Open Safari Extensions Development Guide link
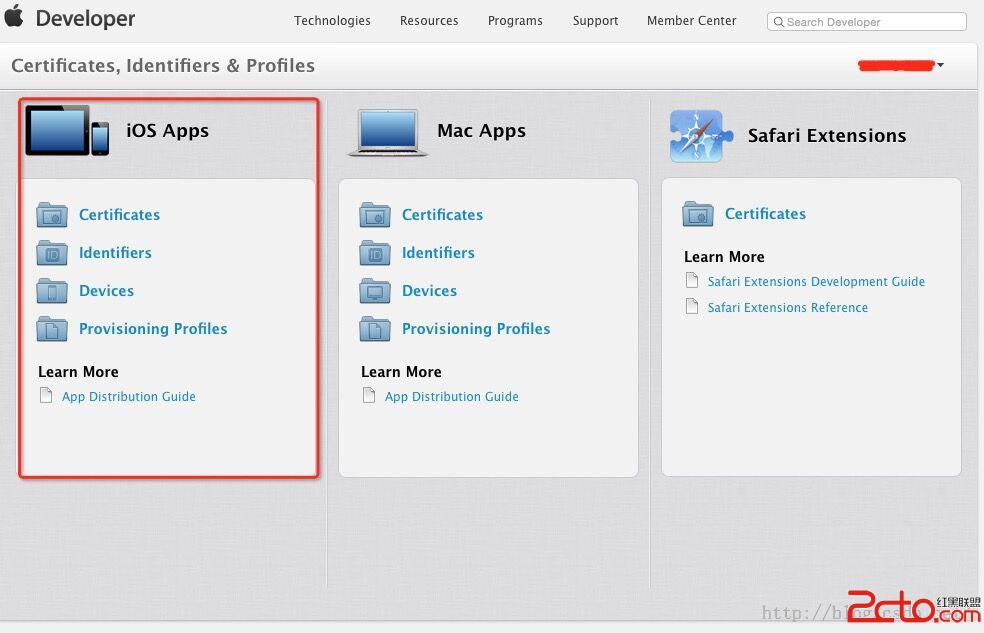The width and height of the screenshot is (984, 633). [816, 282]
